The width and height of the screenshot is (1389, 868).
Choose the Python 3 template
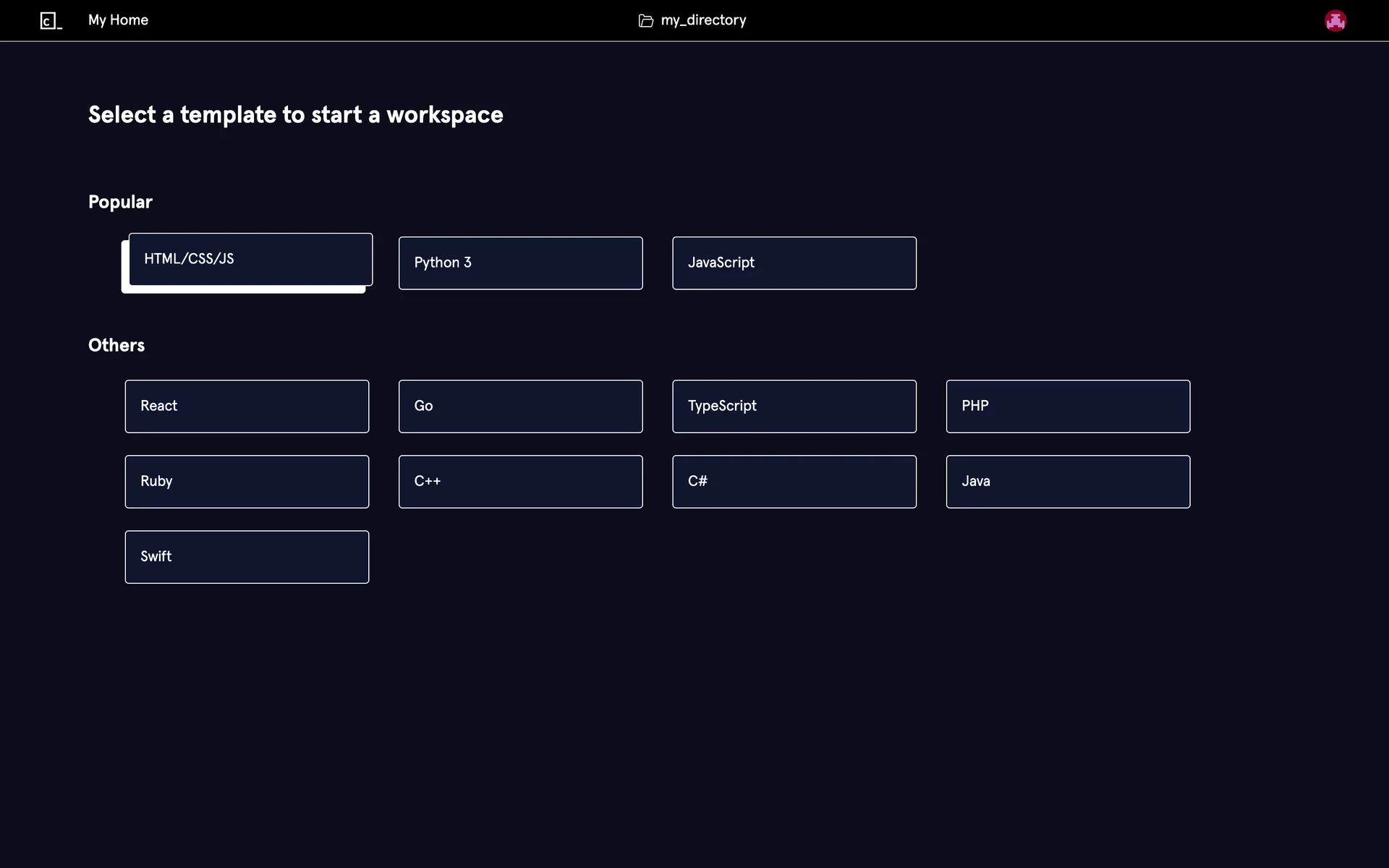click(x=520, y=263)
